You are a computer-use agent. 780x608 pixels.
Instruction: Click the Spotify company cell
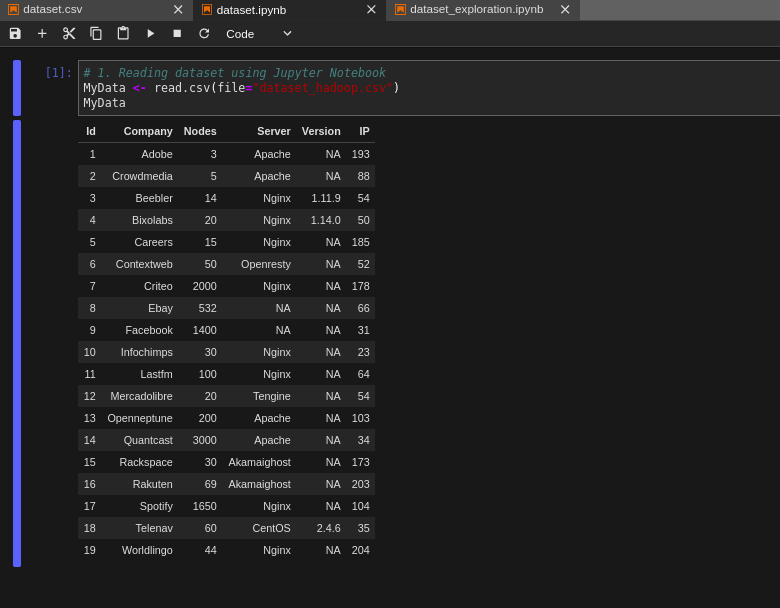click(x=156, y=507)
